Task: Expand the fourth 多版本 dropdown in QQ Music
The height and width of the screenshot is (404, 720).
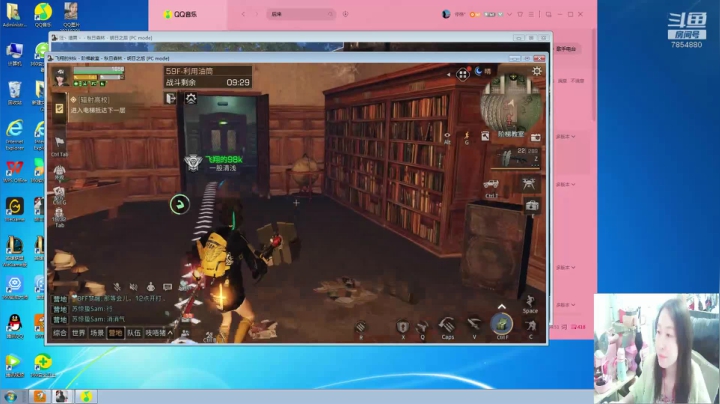Action: point(565,304)
